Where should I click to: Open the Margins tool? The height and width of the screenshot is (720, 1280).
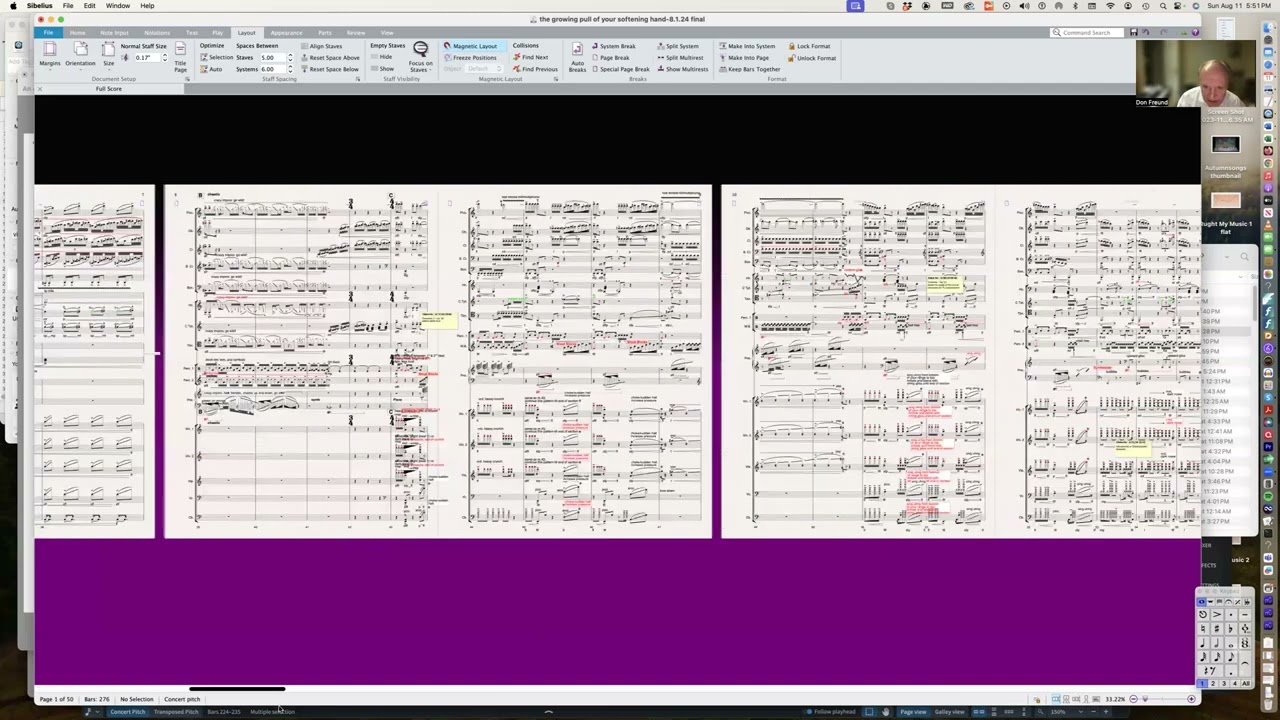point(49,54)
